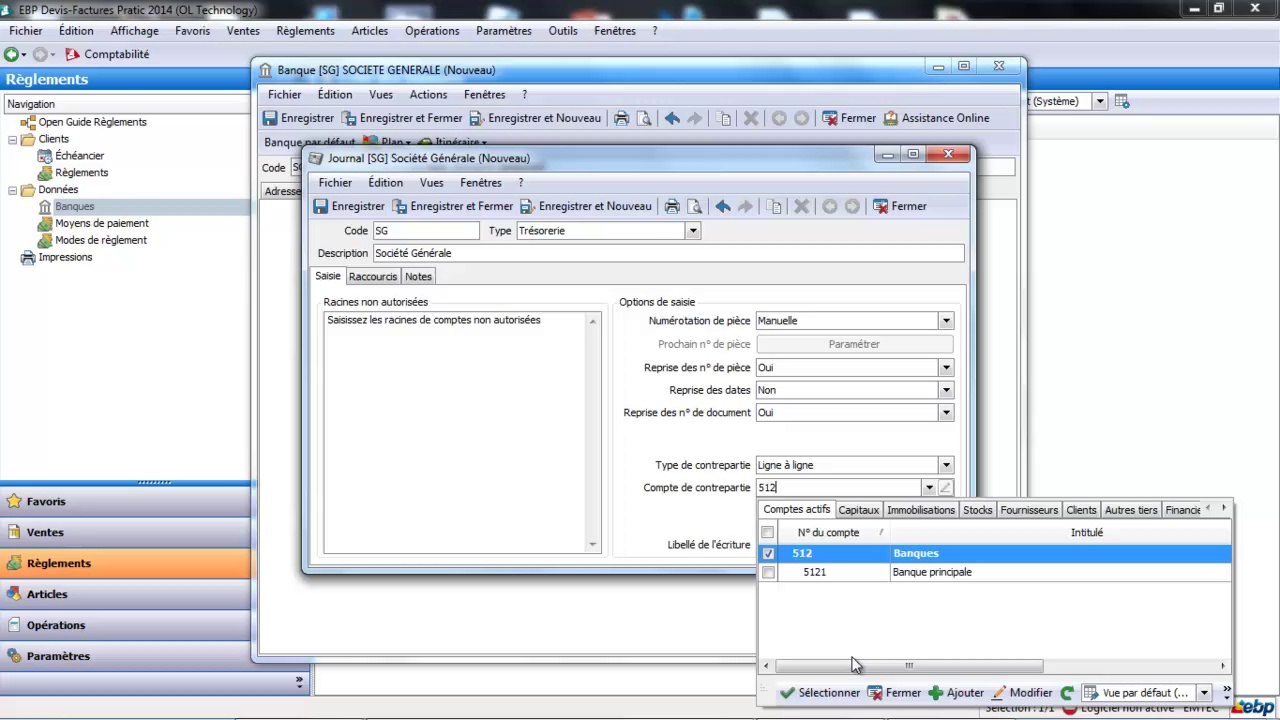
Task: Click Enregistrer et Nouveau in Banque window
Action: (x=534, y=118)
